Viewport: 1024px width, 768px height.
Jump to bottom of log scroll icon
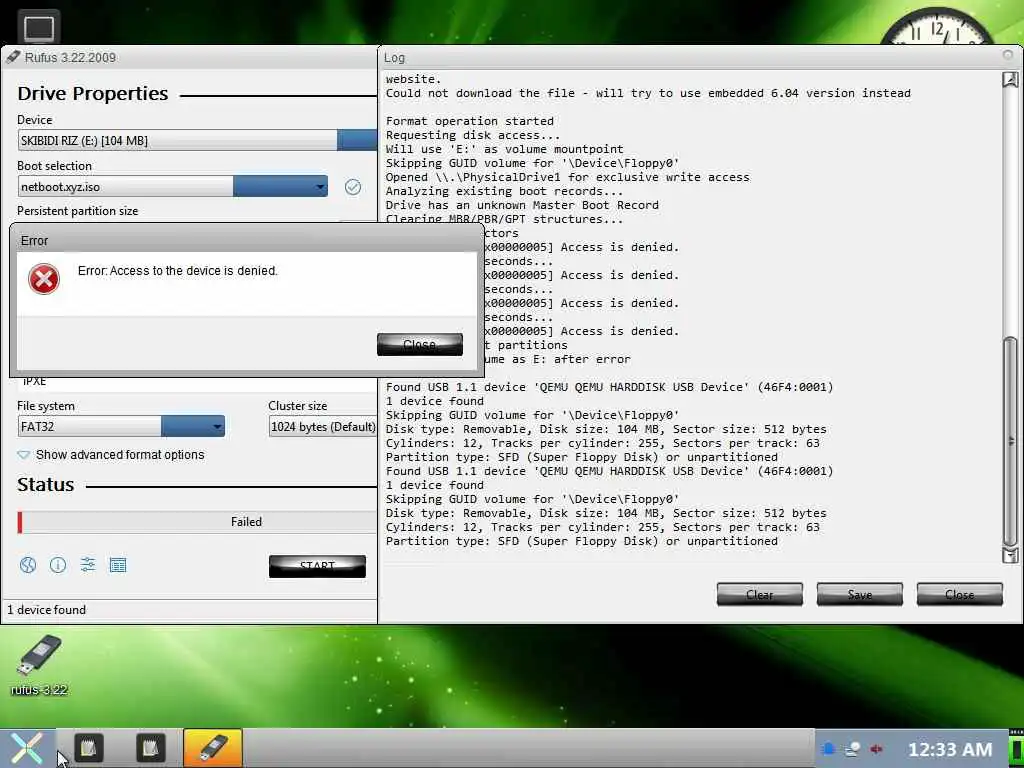point(1010,555)
